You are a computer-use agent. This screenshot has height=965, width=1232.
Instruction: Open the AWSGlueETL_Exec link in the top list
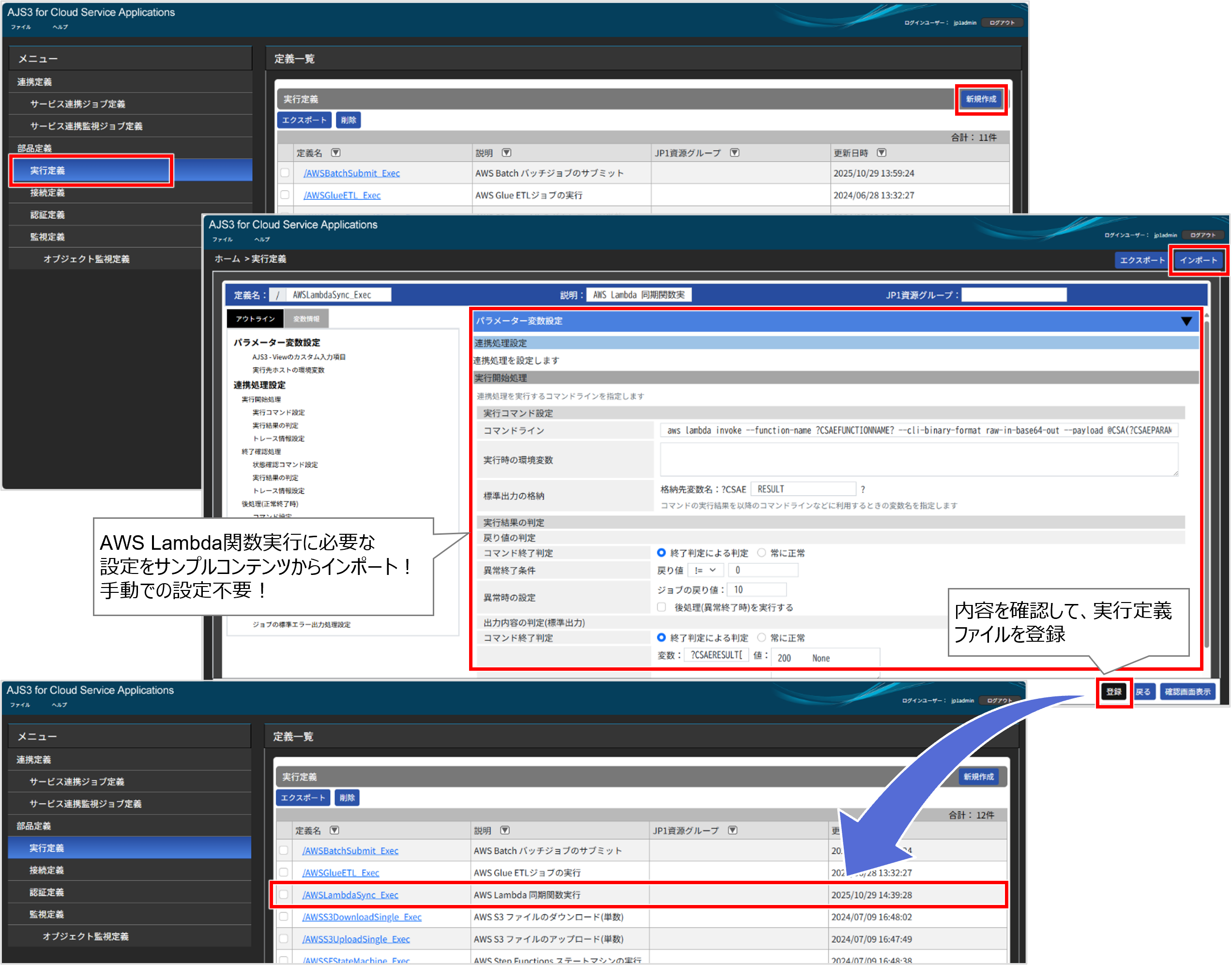pos(342,195)
